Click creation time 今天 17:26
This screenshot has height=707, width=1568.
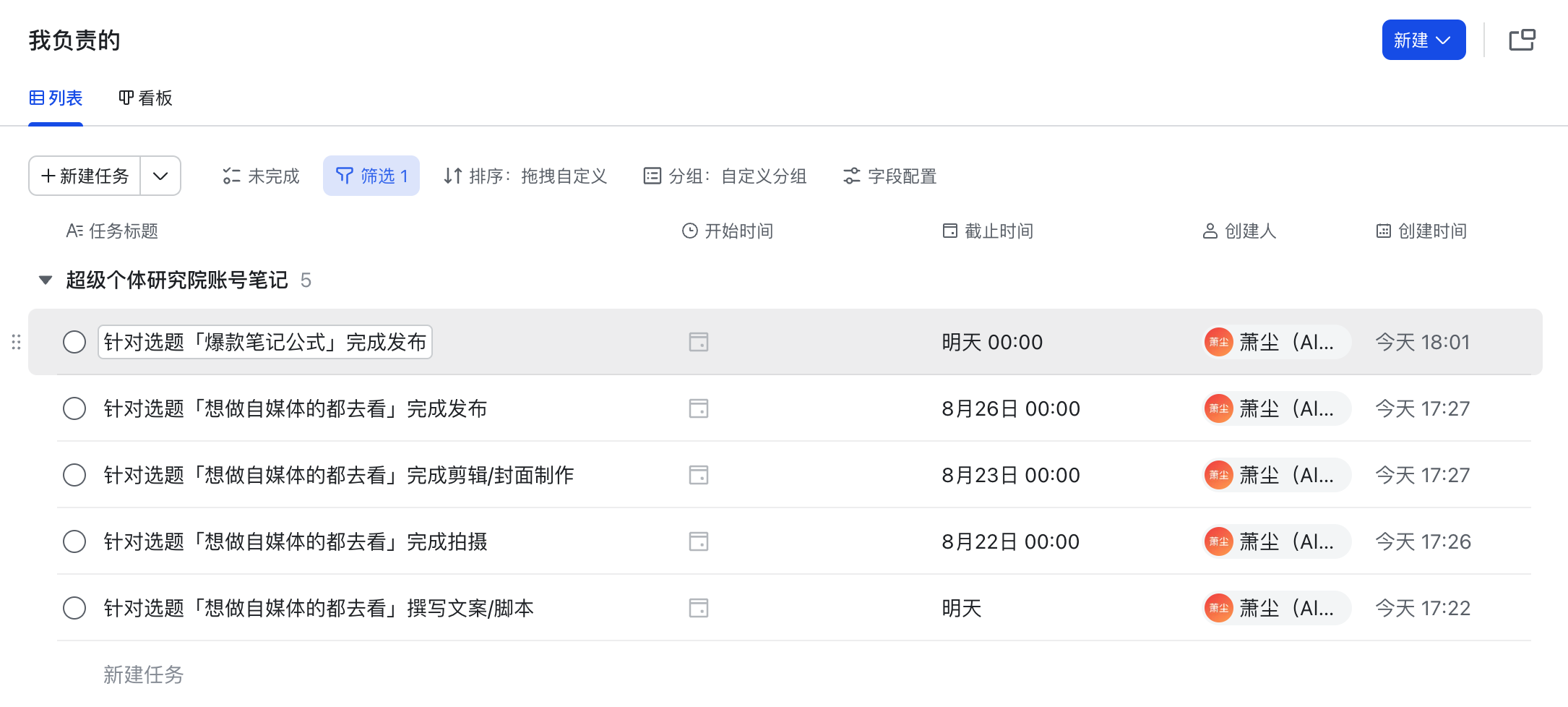click(x=1423, y=541)
